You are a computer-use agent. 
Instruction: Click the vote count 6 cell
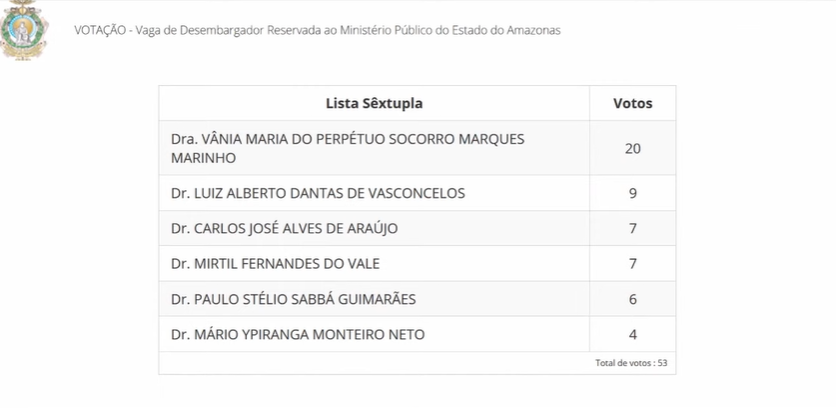(633, 299)
